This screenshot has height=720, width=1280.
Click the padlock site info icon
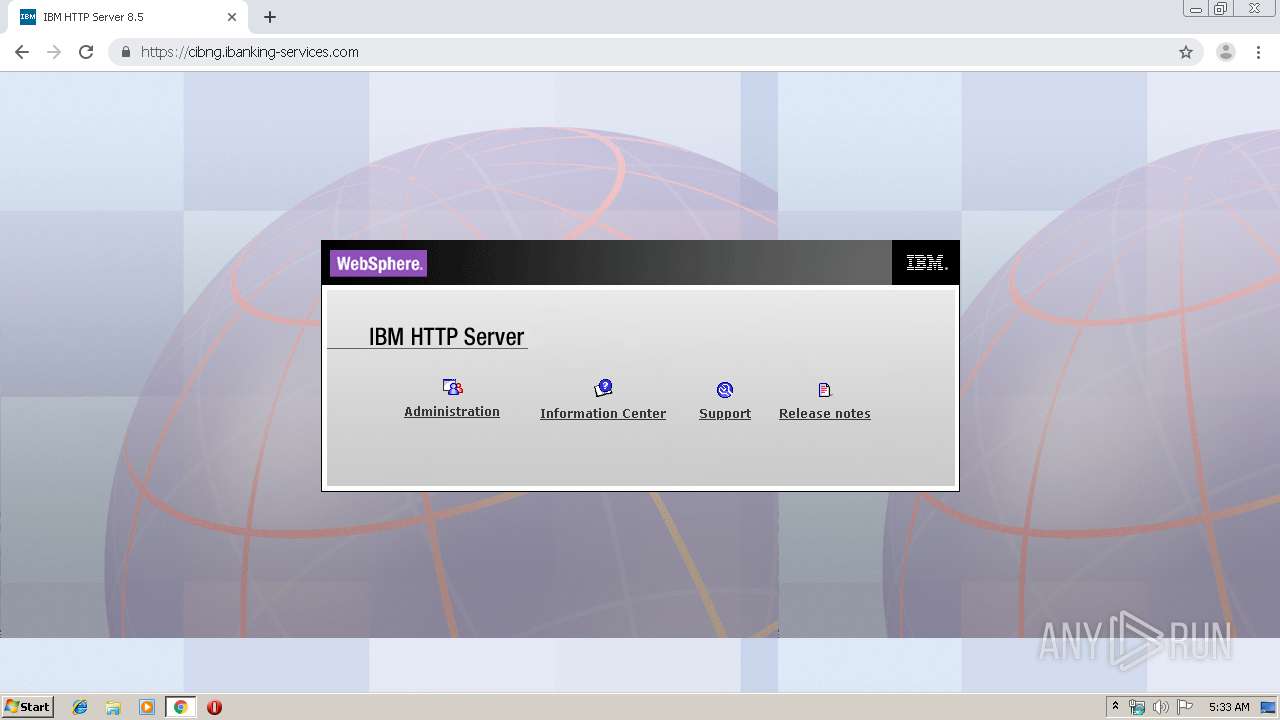[x=126, y=52]
